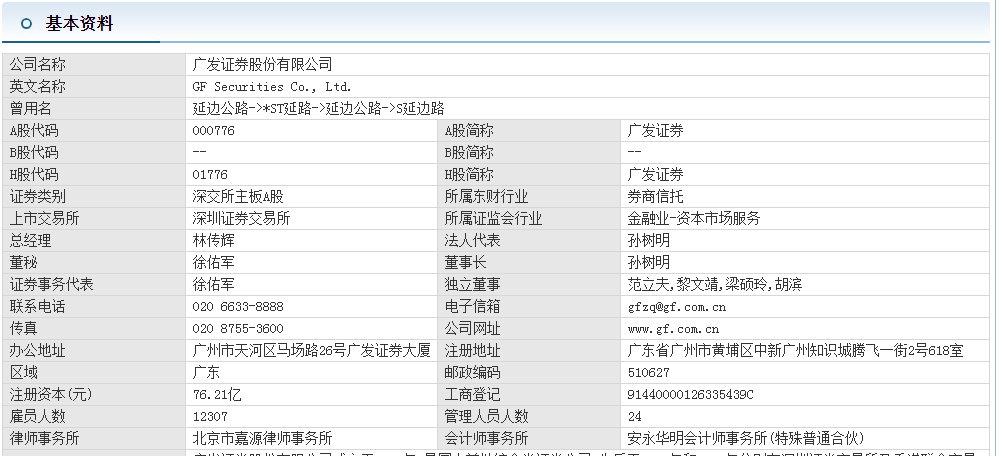Click the 英文名称 label cell
The image size is (1006, 456).
[x=94, y=87]
